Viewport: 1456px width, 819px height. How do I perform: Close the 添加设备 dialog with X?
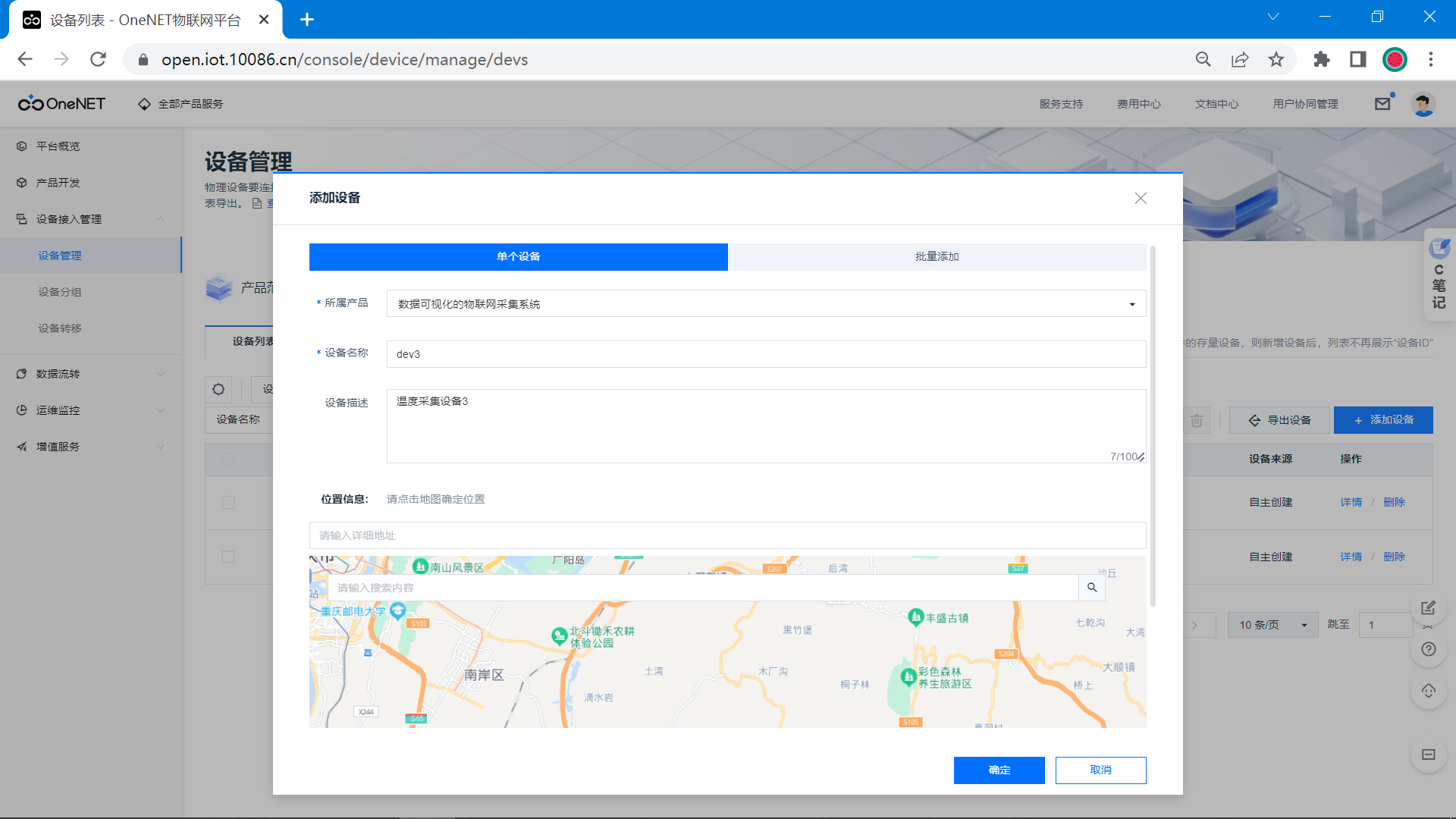pyautogui.click(x=1140, y=198)
